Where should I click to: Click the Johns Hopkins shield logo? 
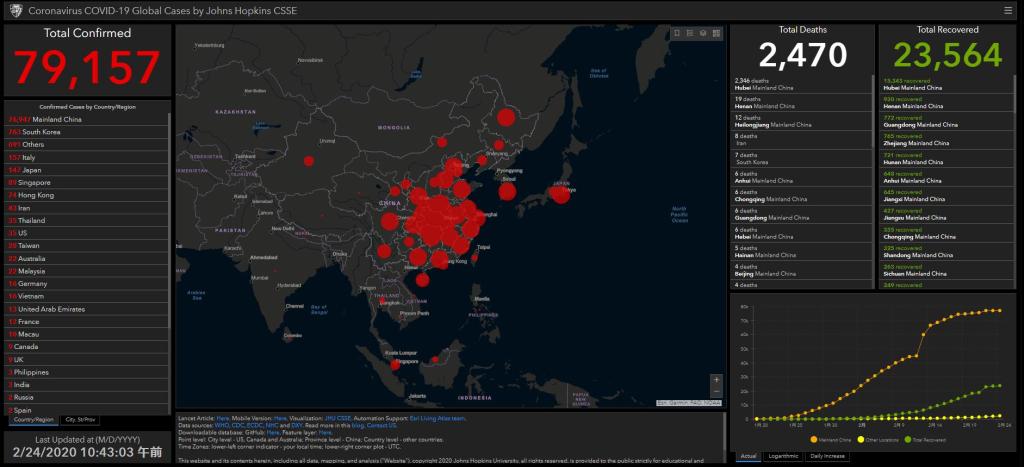coord(12,10)
